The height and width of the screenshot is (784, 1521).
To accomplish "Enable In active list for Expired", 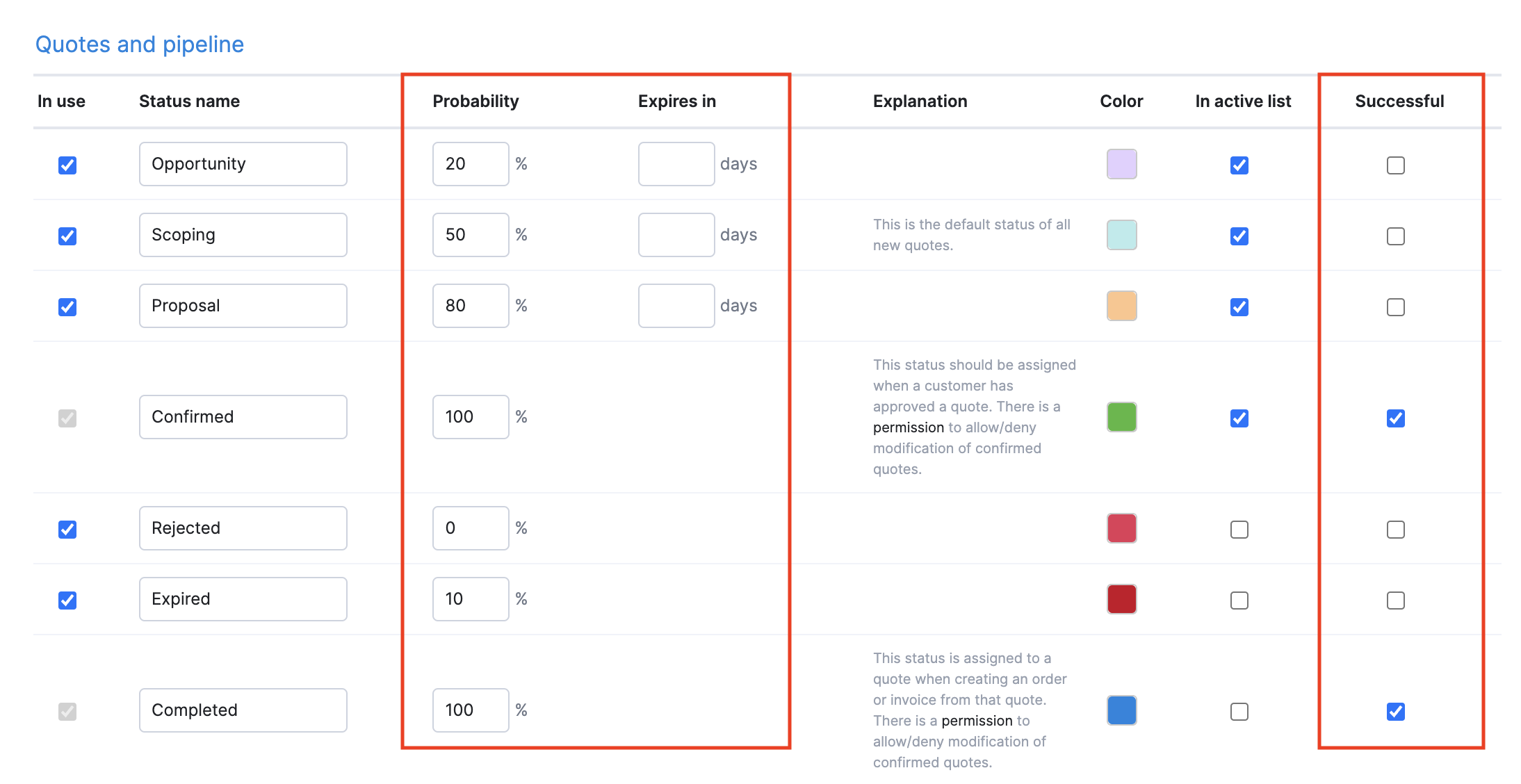I will point(1239,601).
